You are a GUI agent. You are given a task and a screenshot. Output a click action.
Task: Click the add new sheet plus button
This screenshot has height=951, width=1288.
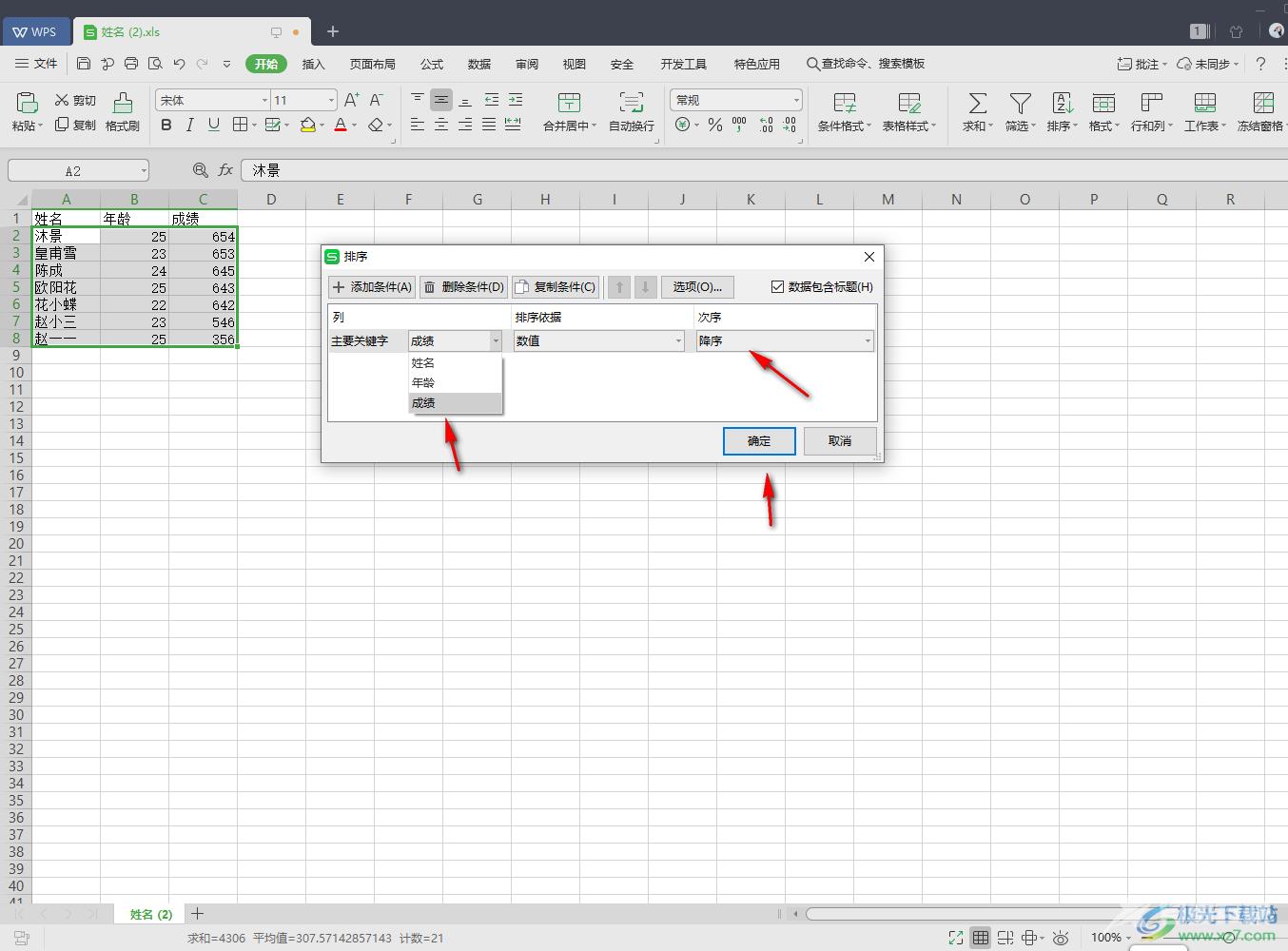(x=197, y=914)
